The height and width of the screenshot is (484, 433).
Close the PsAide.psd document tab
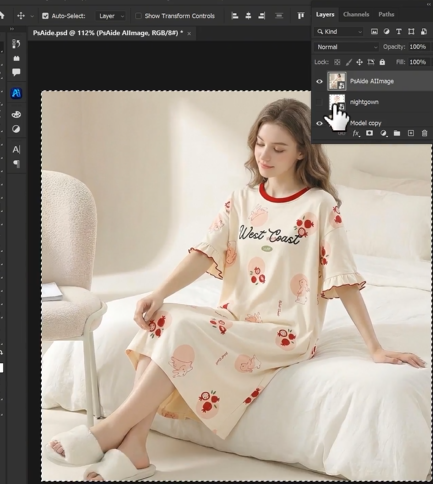189,33
